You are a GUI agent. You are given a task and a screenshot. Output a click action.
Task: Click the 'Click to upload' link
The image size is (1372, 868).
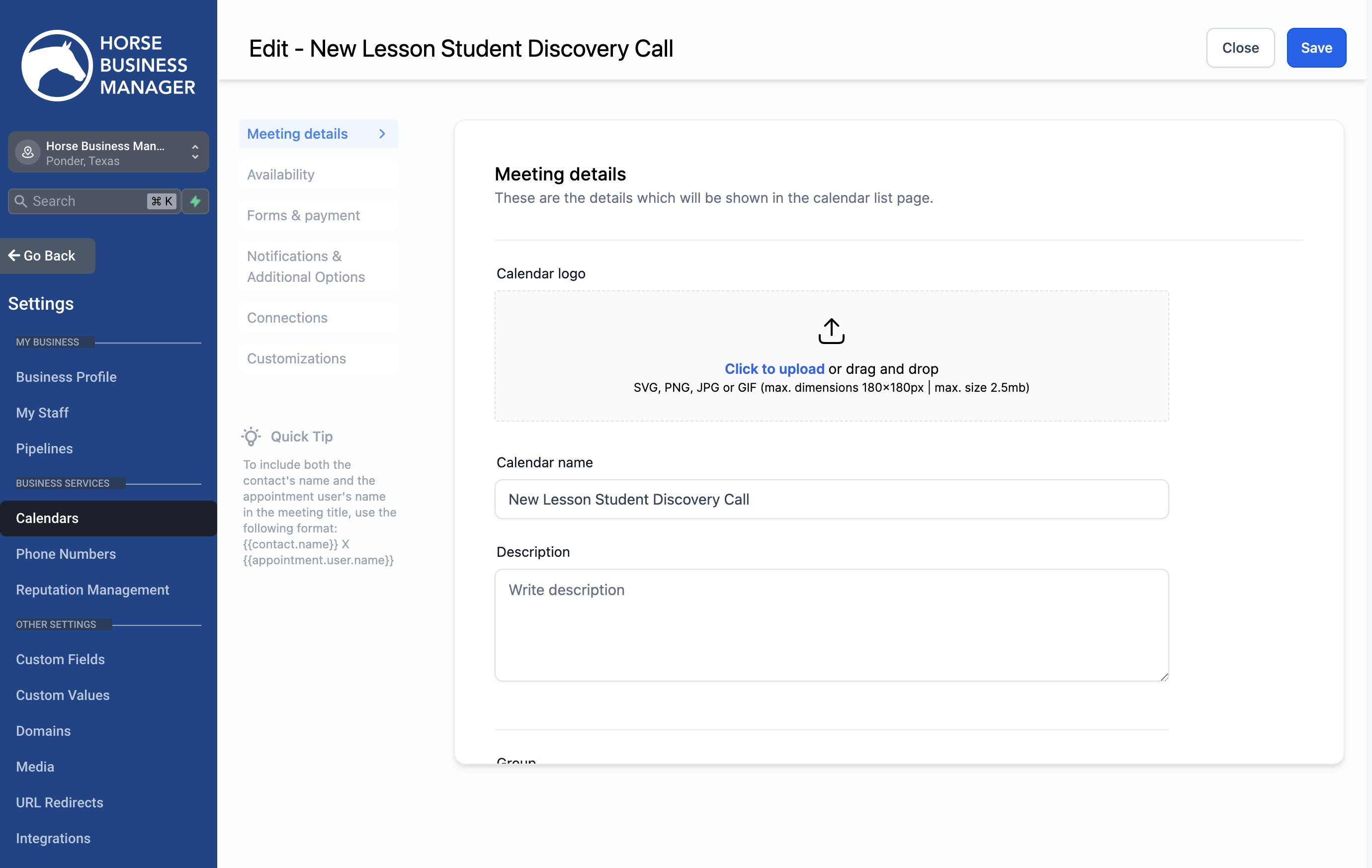click(774, 369)
